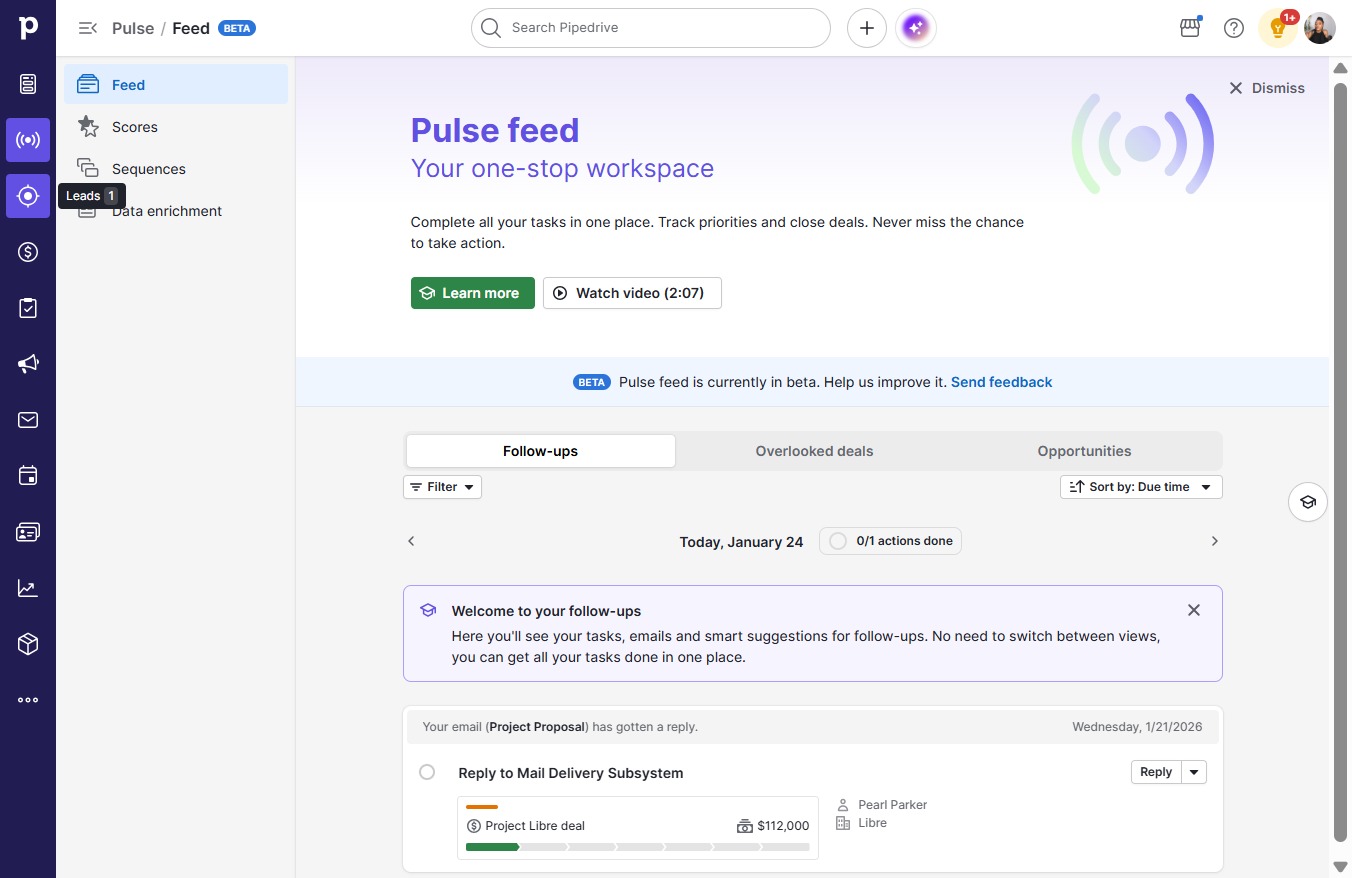Viewport: 1352px width, 878px height.
Task: Open the AI assistant sparkle icon
Action: point(916,28)
